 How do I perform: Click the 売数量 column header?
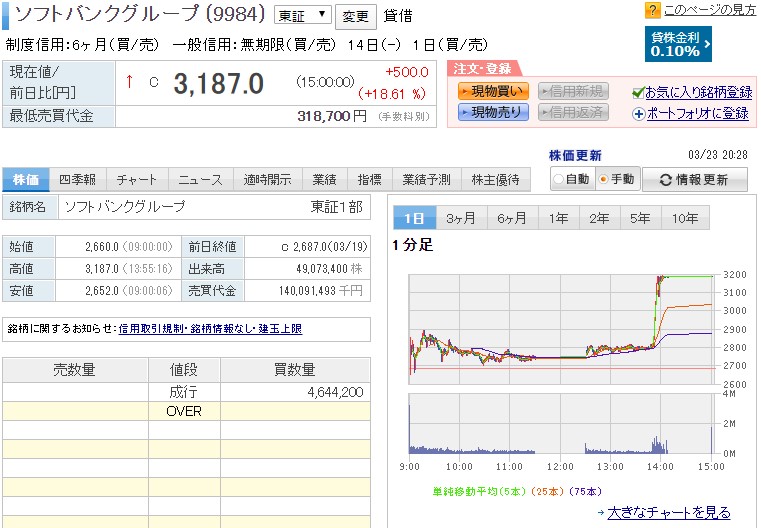75,370
